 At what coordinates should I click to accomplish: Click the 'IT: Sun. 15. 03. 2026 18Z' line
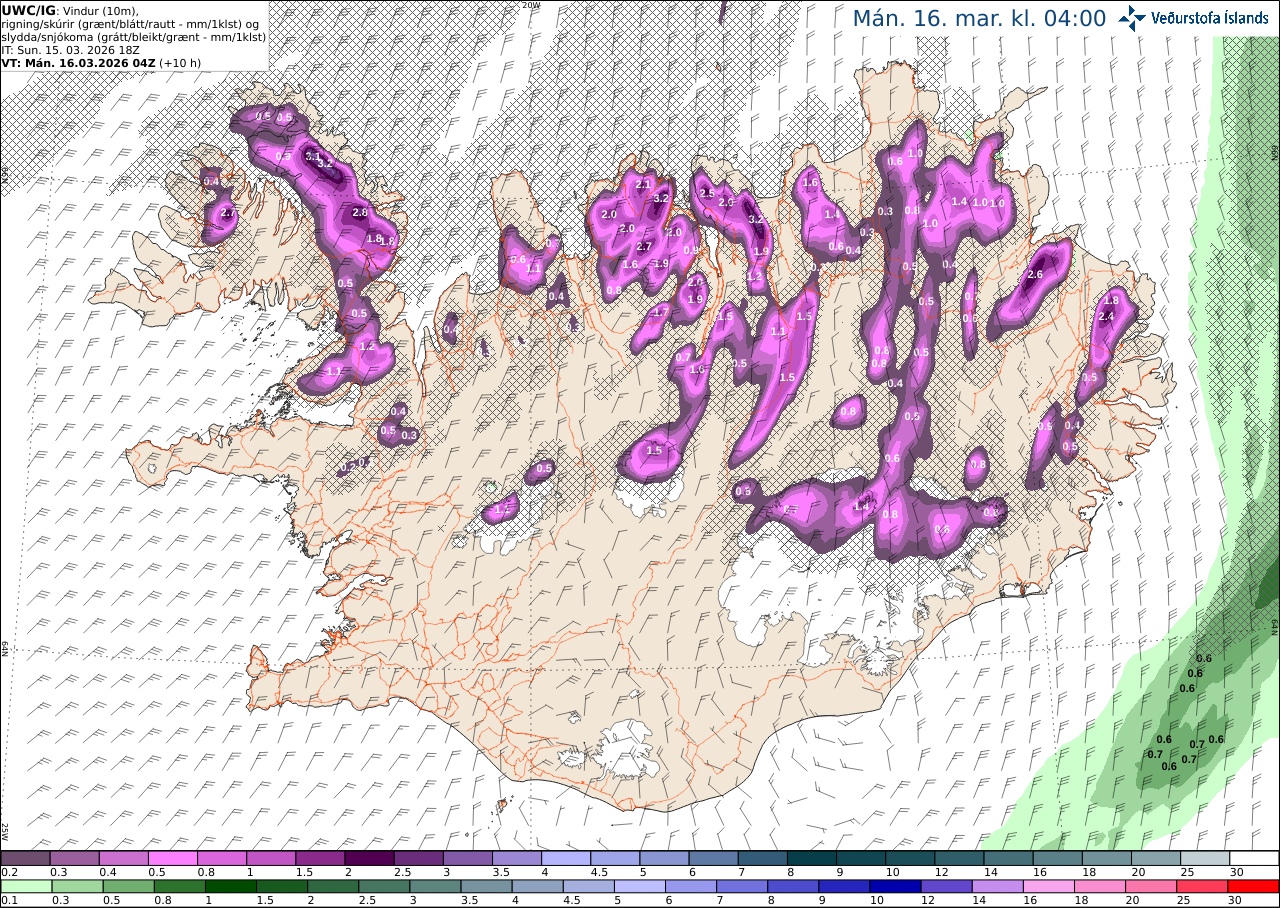[x=69, y=49]
